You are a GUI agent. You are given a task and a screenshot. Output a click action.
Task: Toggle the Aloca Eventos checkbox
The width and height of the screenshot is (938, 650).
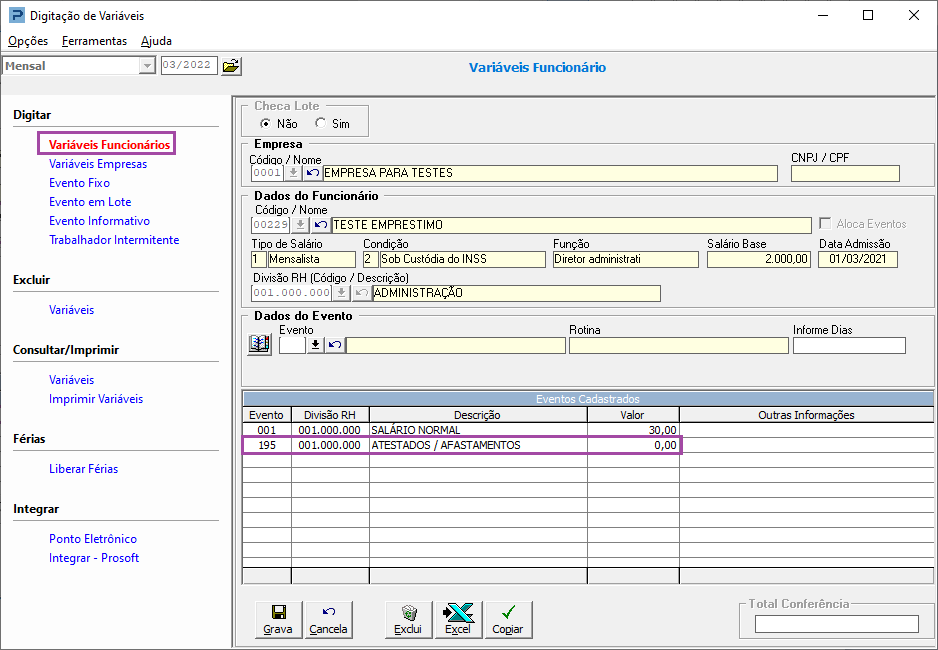point(825,224)
